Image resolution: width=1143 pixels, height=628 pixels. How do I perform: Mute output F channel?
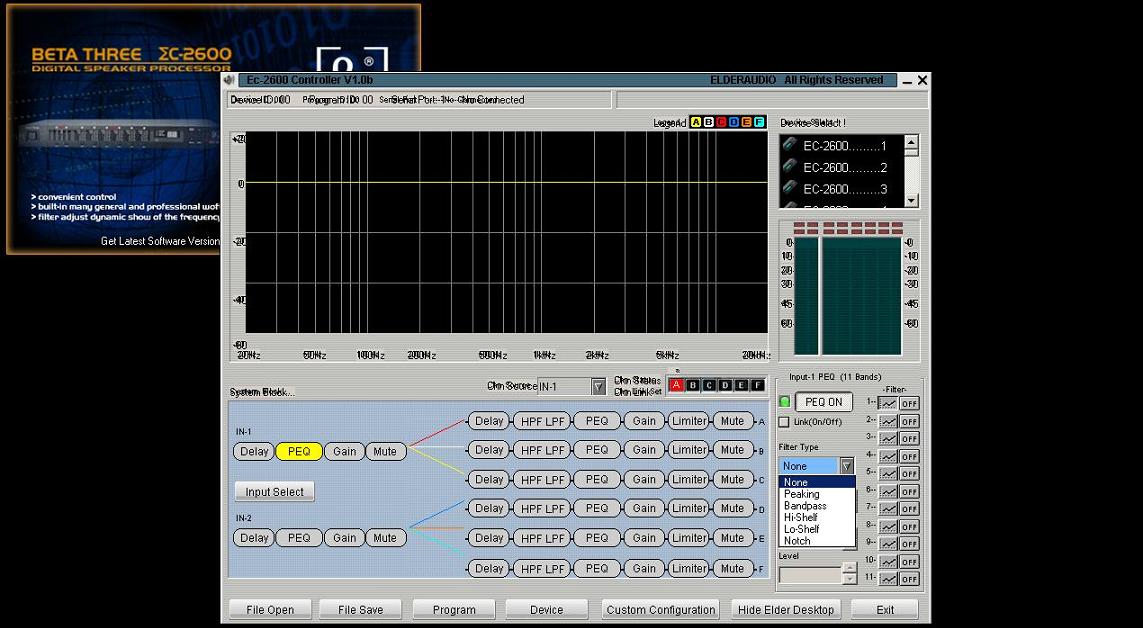point(733,568)
